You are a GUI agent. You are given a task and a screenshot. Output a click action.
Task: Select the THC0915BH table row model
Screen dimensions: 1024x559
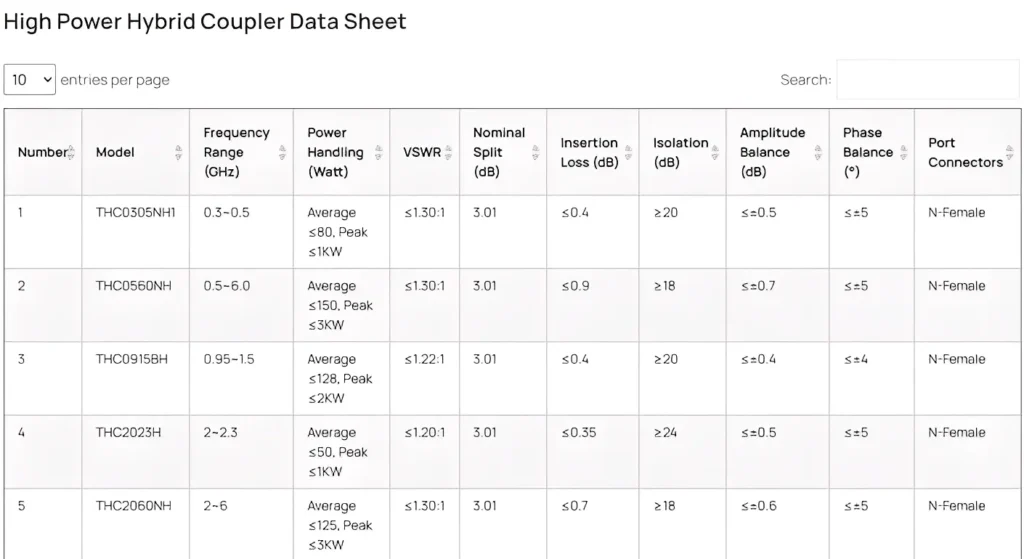click(132, 359)
